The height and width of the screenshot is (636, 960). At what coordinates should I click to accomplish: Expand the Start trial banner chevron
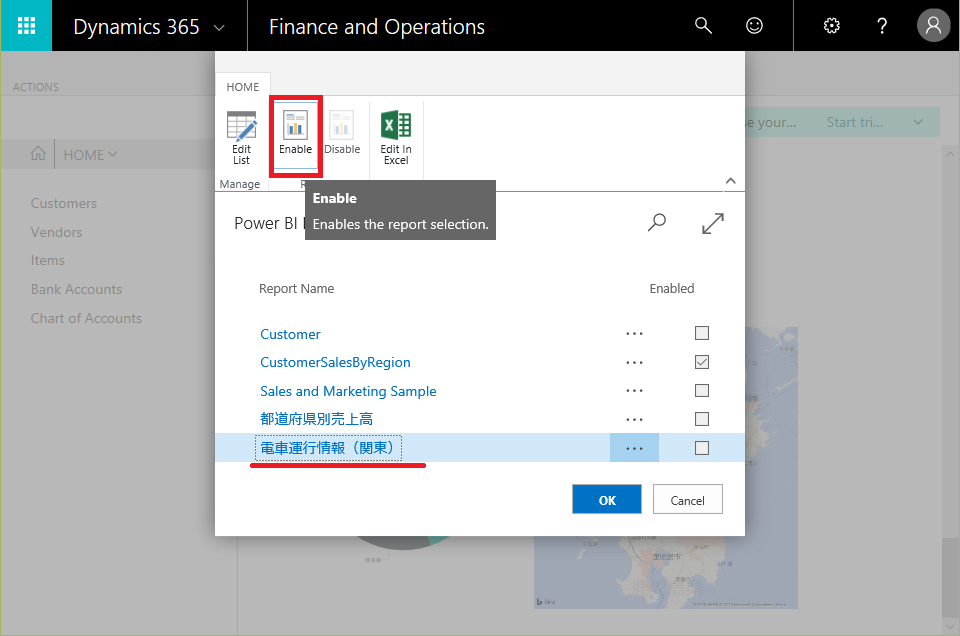pyautogui.click(x=918, y=122)
